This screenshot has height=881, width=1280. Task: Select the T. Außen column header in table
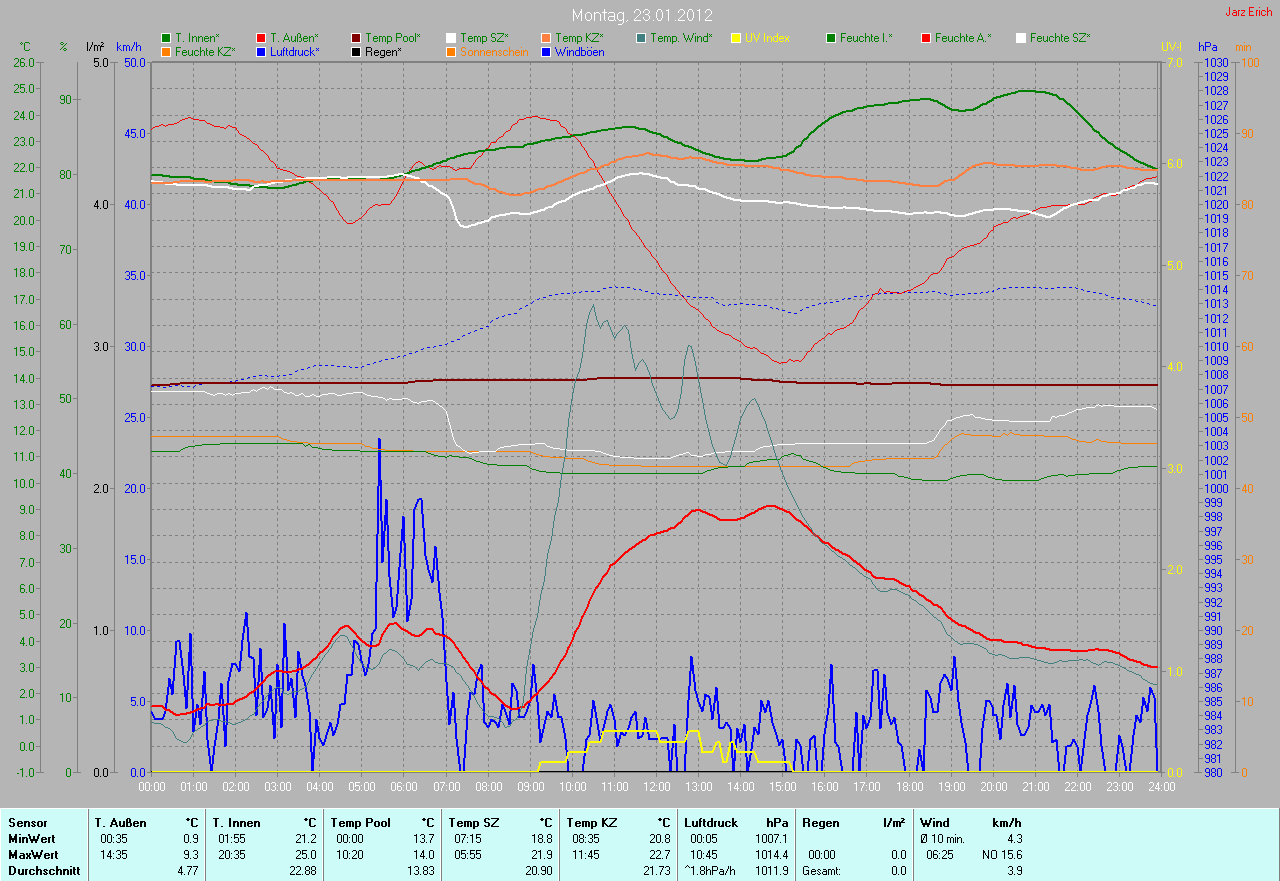(x=121, y=823)
